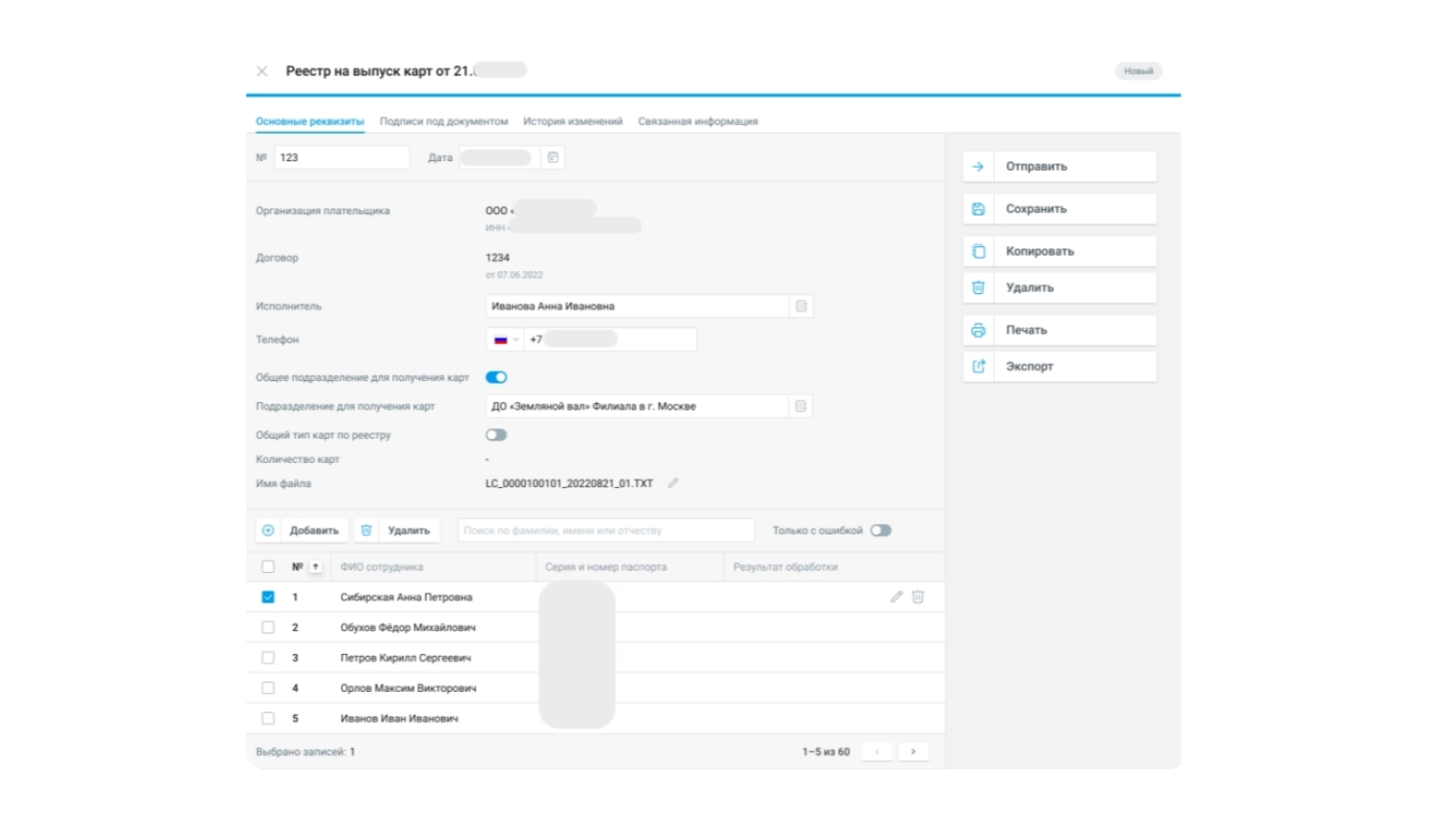1432x840 pixels.
Task: Open the phone country flag dropdown
Action: tap(506, 340)
